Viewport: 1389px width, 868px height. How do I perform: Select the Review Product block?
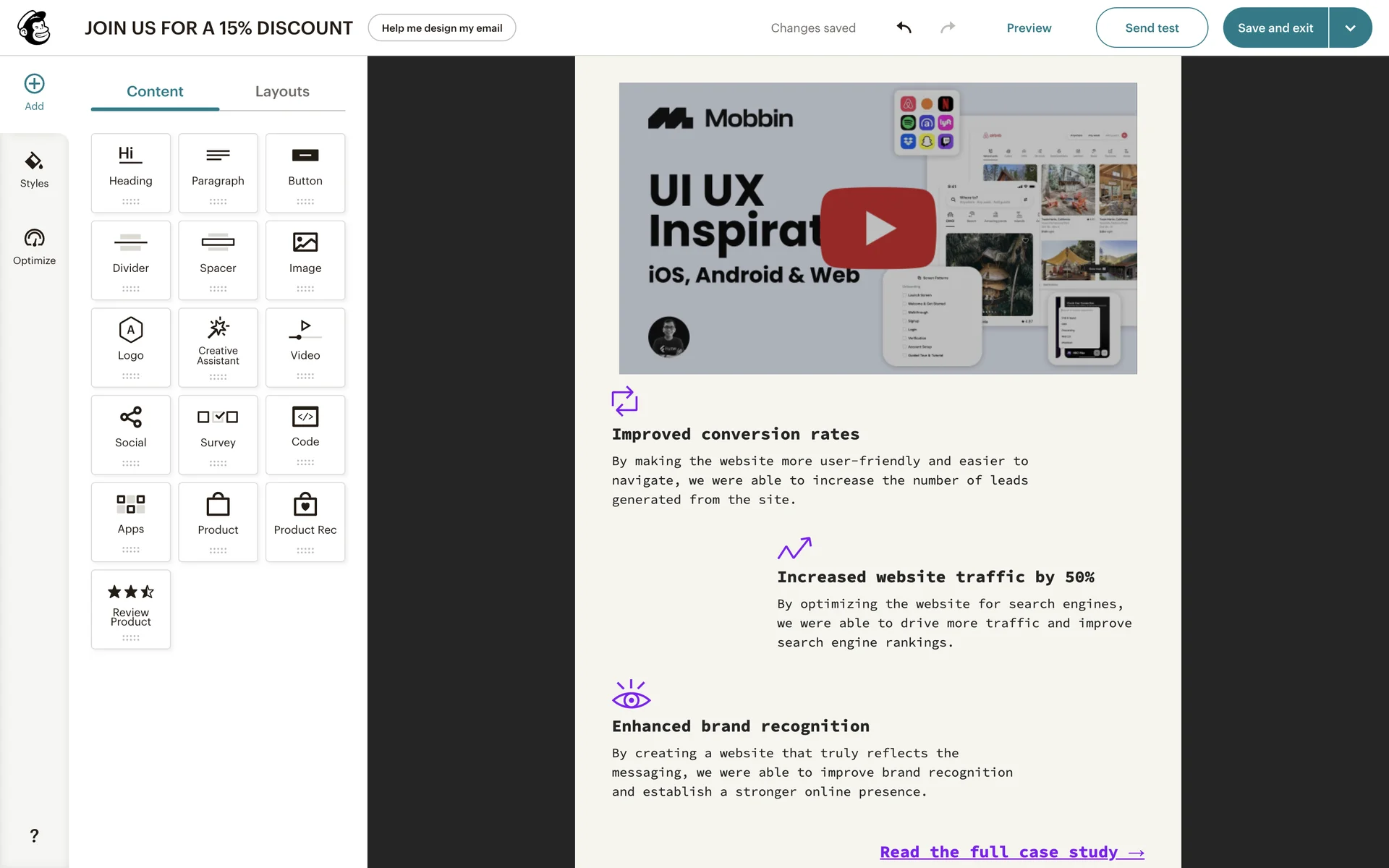point(131,608)
